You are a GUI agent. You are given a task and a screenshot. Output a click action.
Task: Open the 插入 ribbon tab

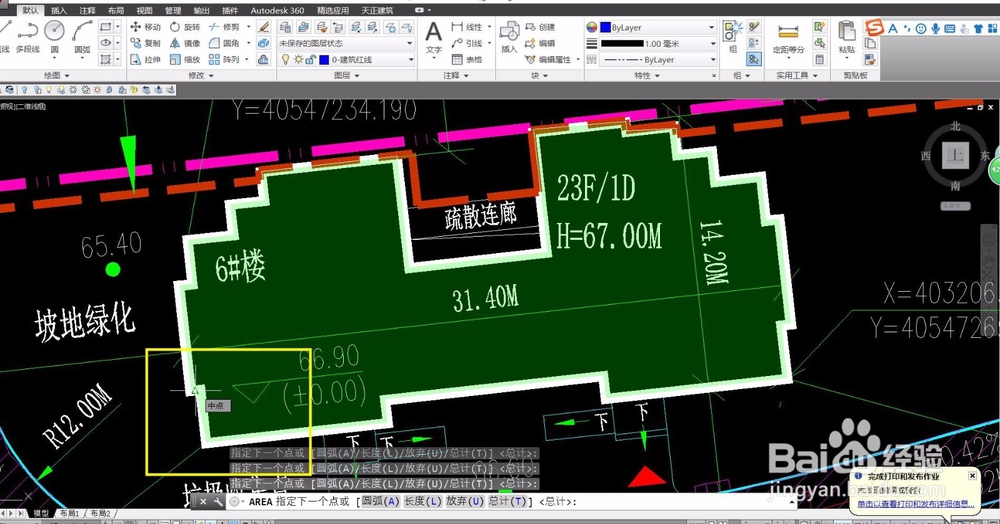[x=59, y=10]
